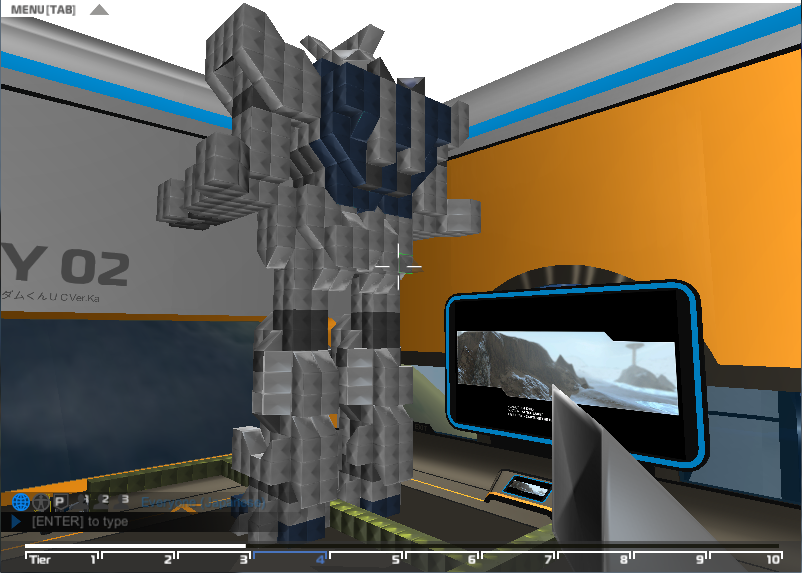Viewport: 802px width, 573px height.
Task: Open the MENU [TAB] label
Action: (43, 10)
